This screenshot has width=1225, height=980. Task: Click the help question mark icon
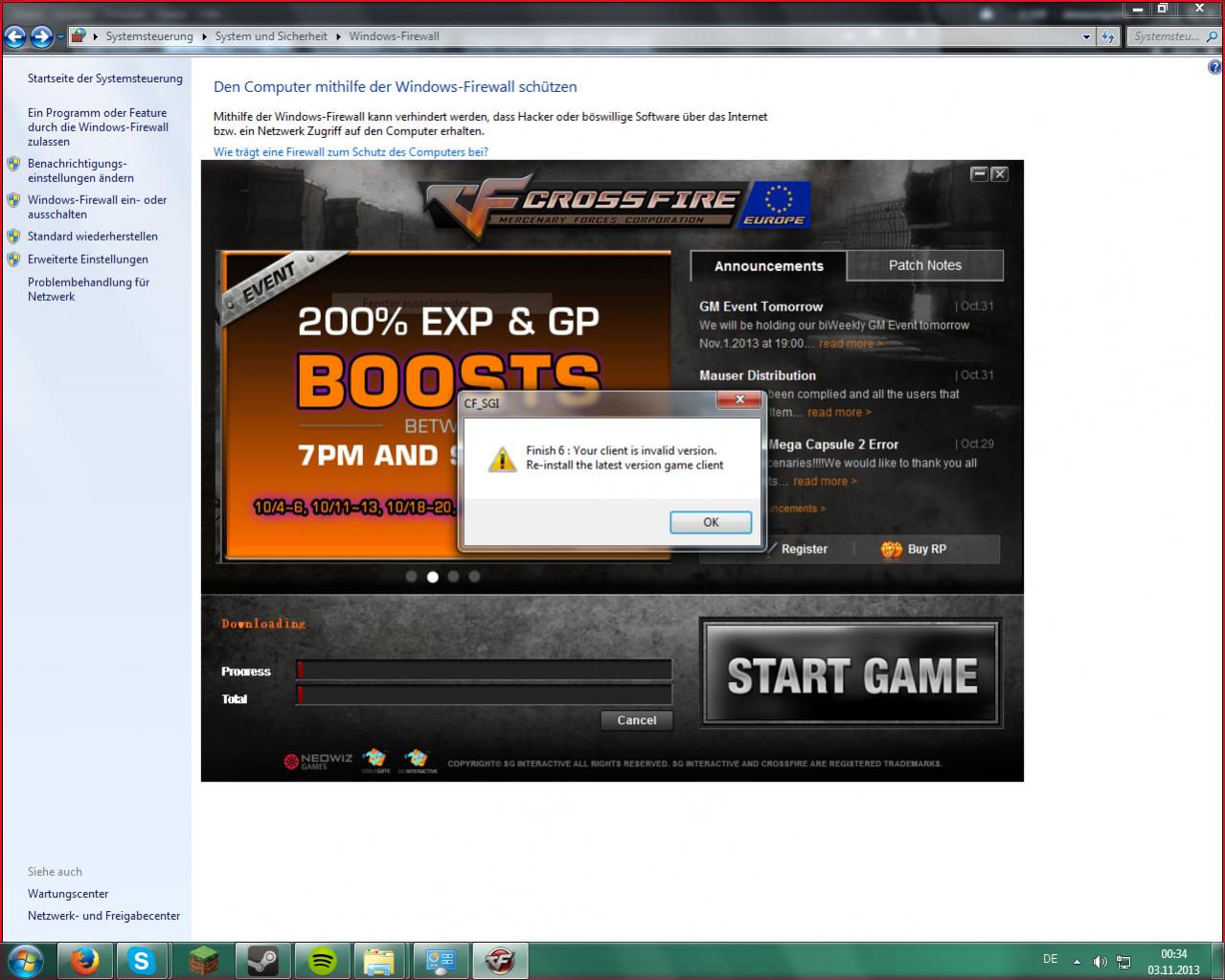point(1214,67)
